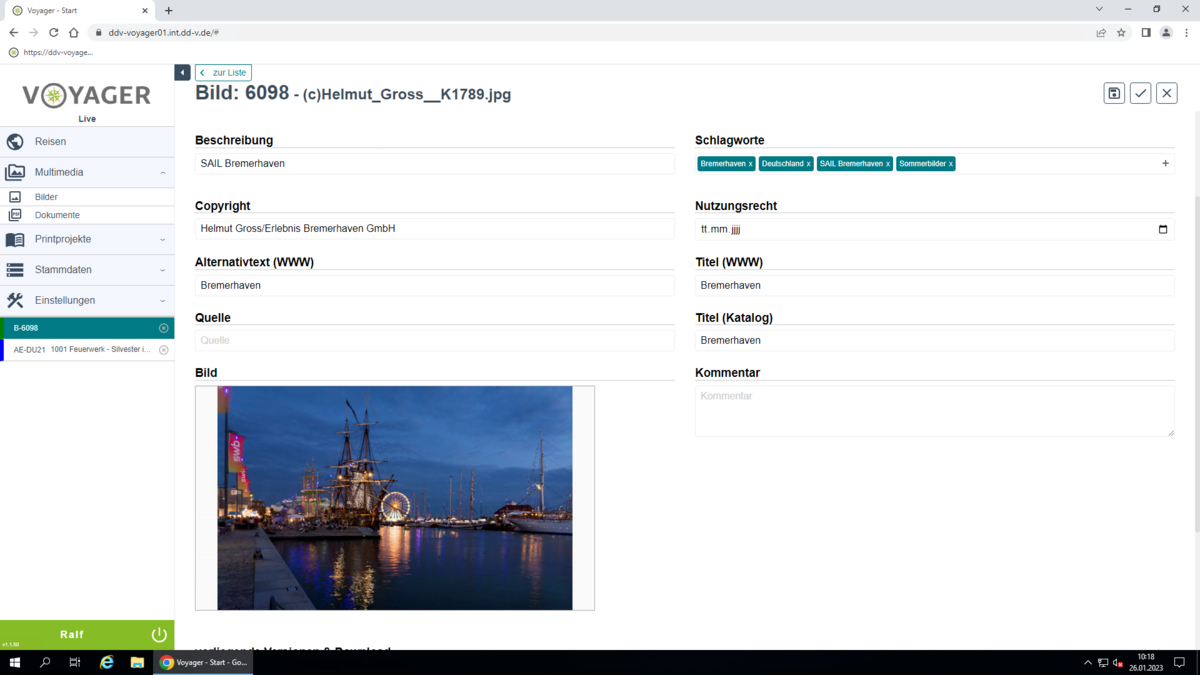Click the Nutzungsrecht date field
1200x675 pixels.
pos(934,229)
